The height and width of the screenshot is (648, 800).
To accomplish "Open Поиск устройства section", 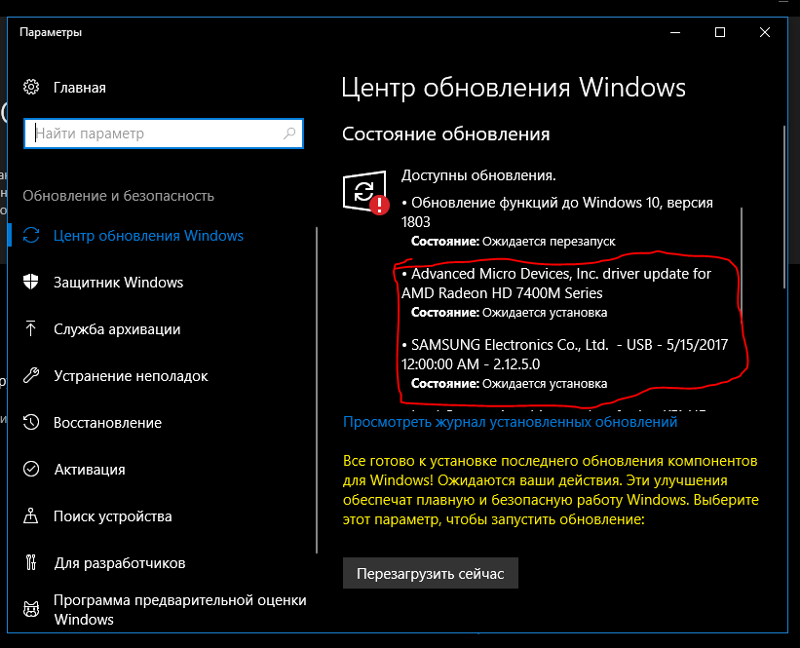I will pos(113,516).
